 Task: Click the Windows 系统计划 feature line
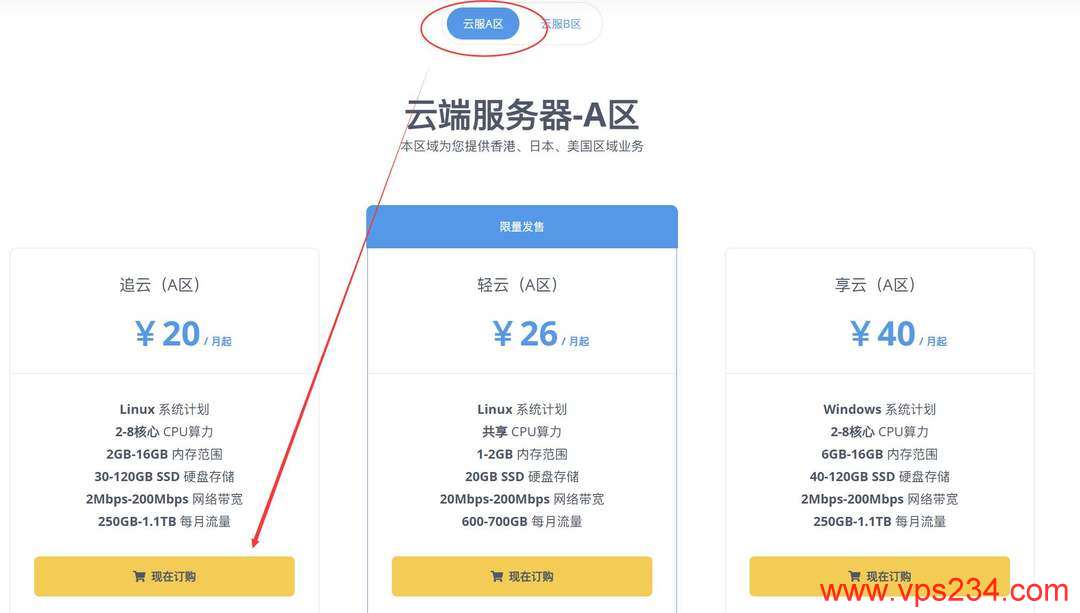[x=880, y=409]
